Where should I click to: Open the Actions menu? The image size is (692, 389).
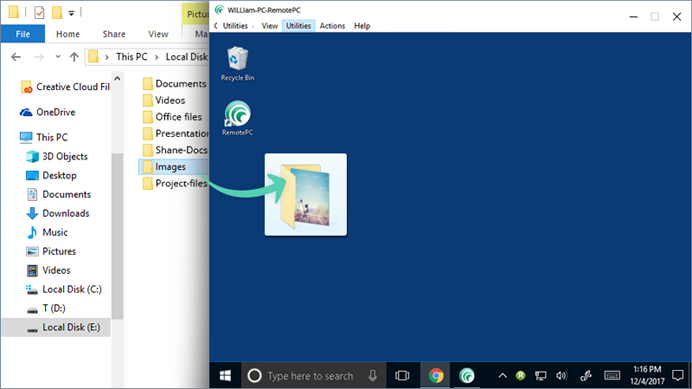pyautogui.click(x=332, y=26)
